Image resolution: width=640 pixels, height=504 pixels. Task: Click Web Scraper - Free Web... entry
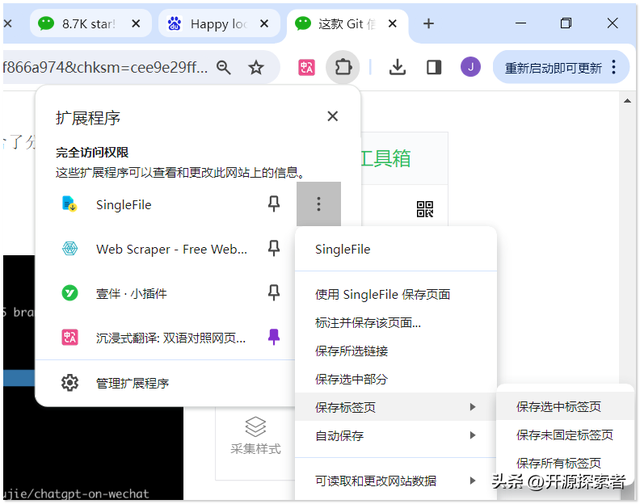coord(171,249)
